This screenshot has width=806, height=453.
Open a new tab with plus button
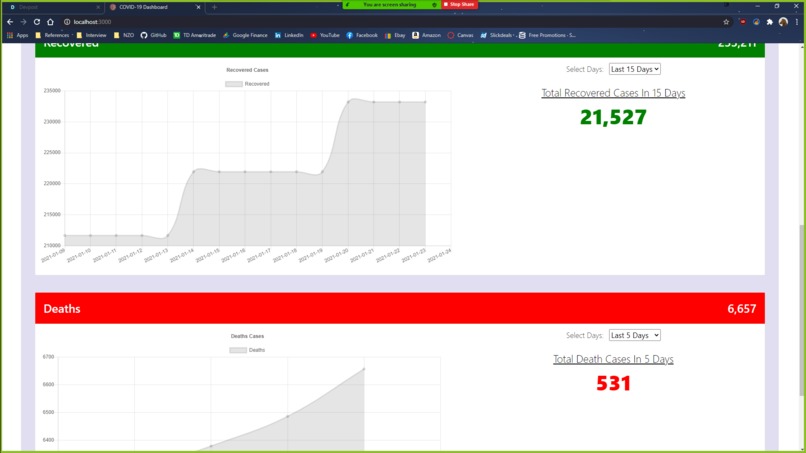coord(214,7)
